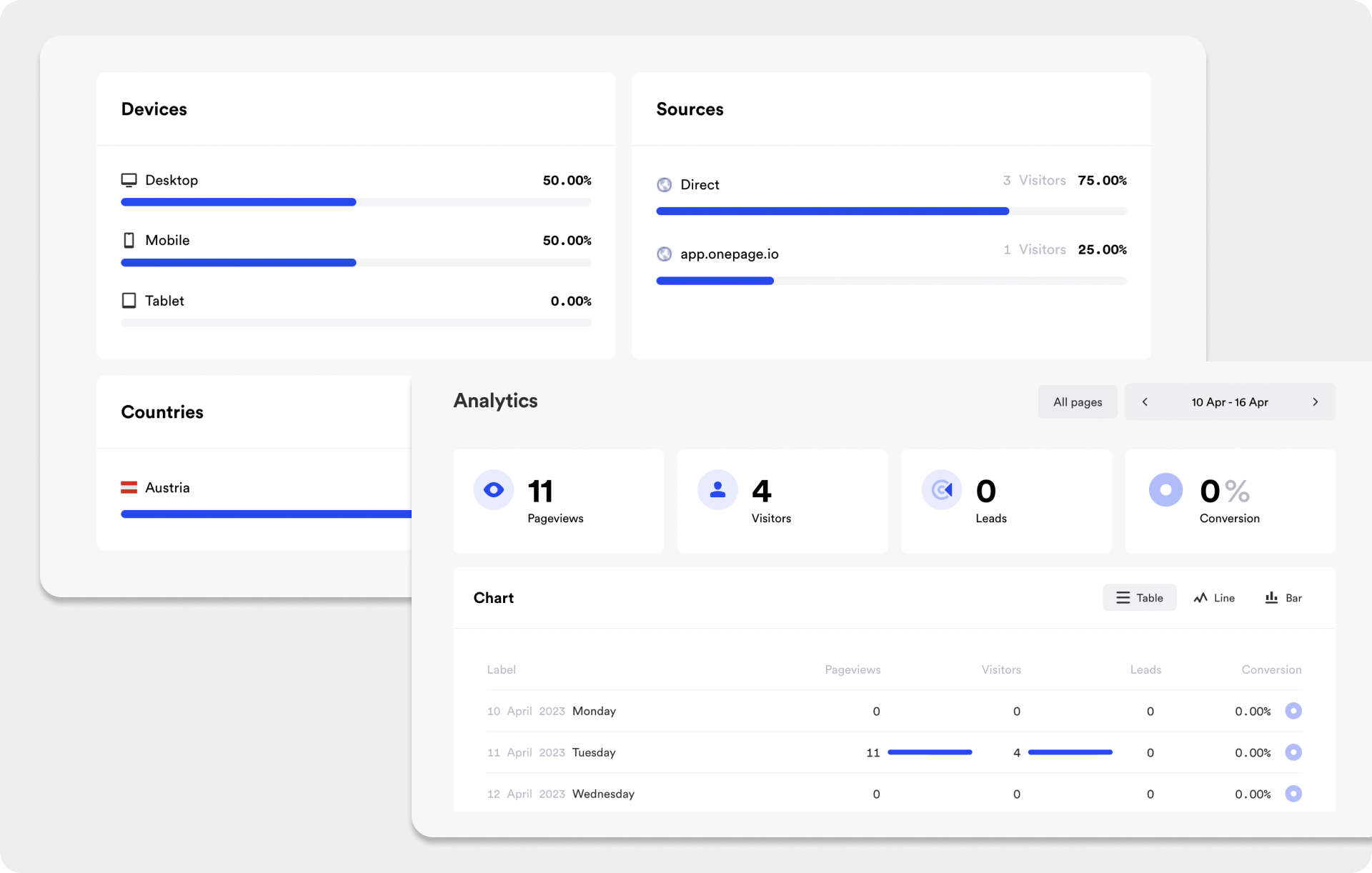
Task: Click the globe icon next to Direct source
Action: point(665,184)
